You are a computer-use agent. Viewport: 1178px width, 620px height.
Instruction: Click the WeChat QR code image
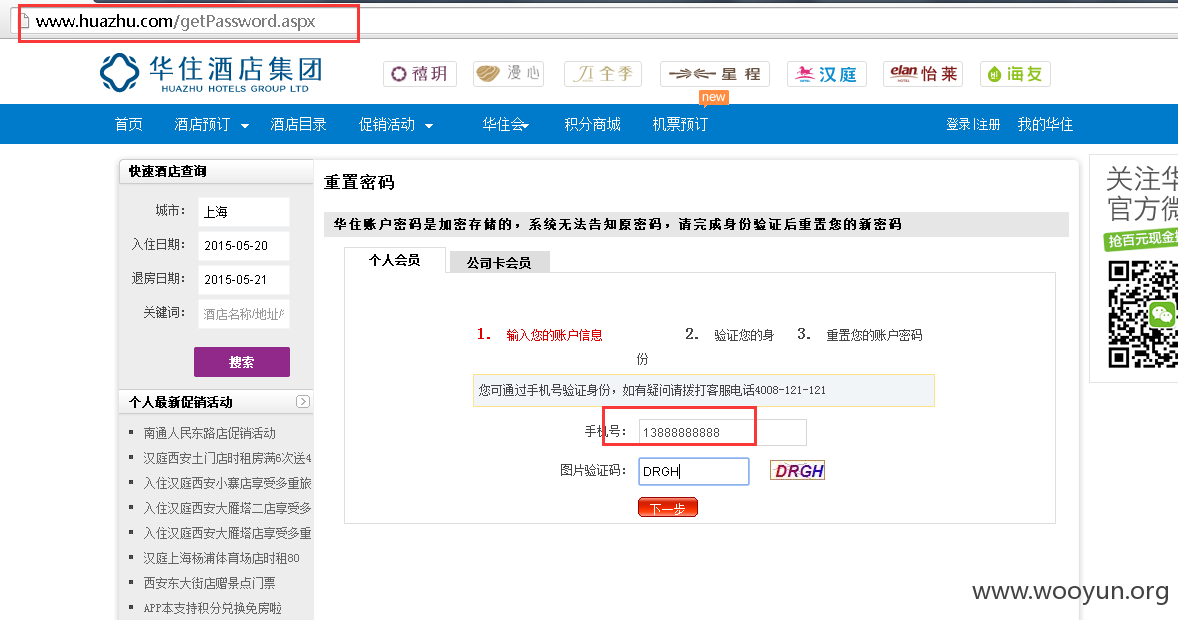[x=1143, y=314]
